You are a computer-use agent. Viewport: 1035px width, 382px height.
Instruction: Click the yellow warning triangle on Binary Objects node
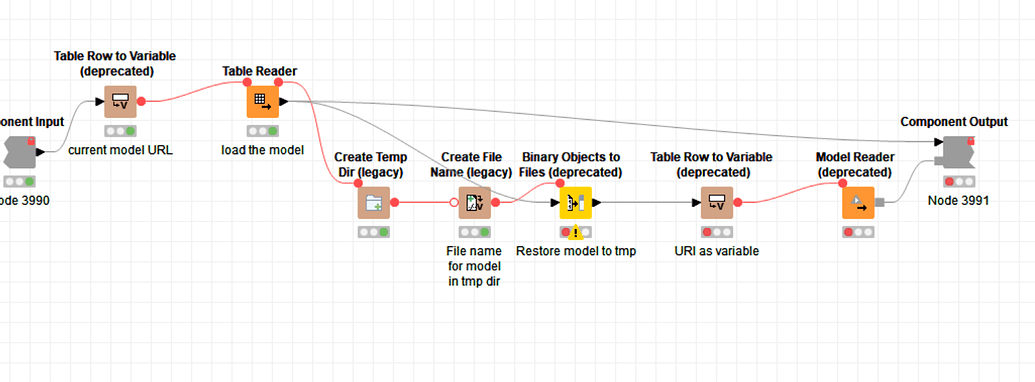pos(576,232)
